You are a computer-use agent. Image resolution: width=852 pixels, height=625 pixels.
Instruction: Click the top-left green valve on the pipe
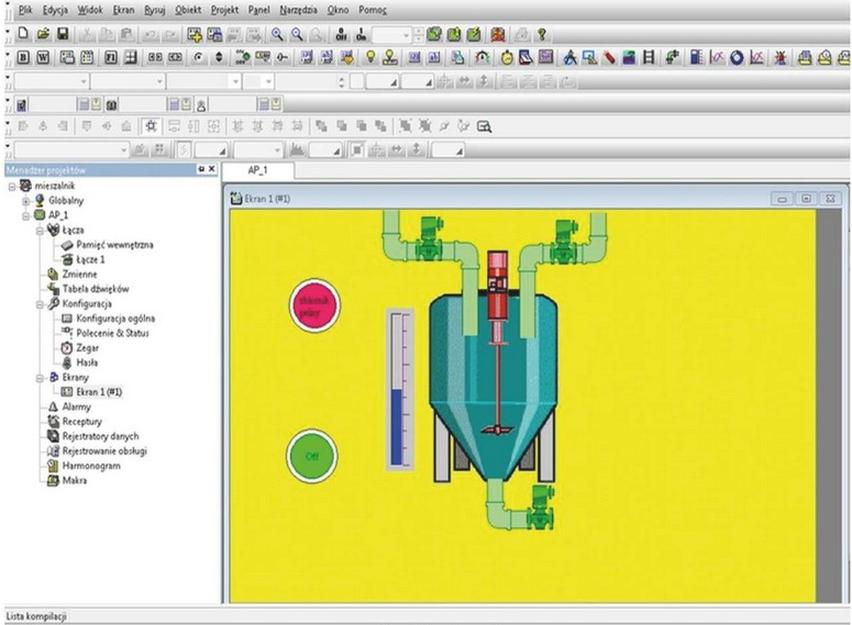430,241
